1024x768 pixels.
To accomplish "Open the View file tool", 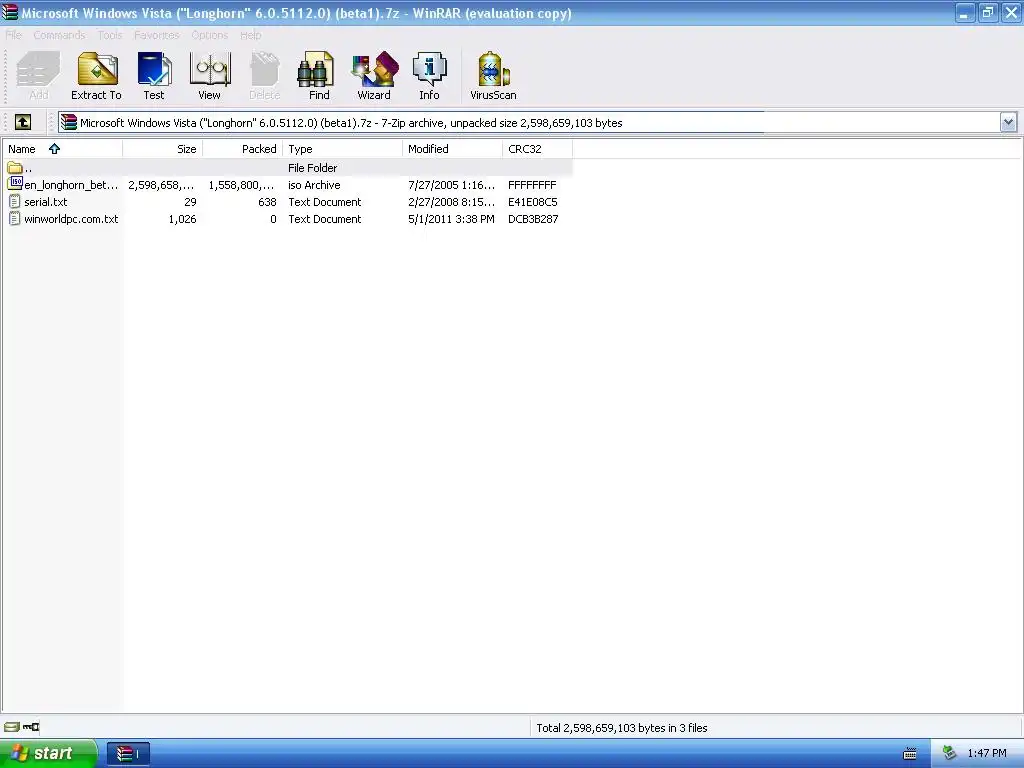I will pyautogui.click(x=209, y=76).
